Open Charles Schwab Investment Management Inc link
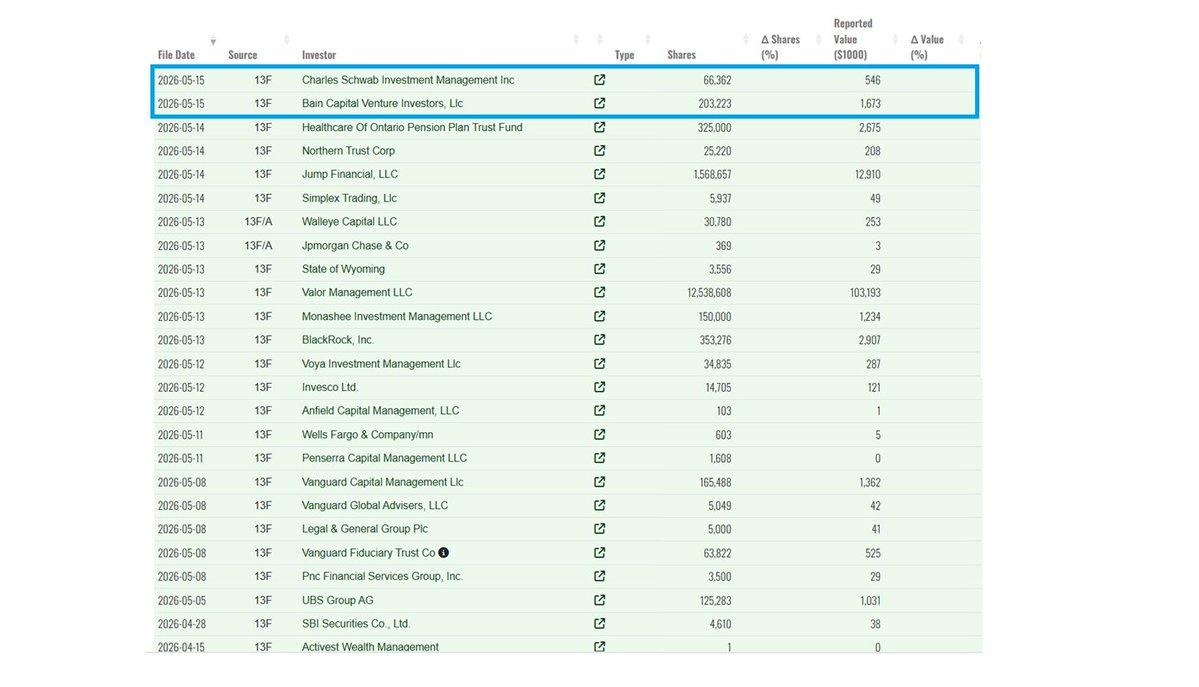Viewport: 1199px width, 687px height. pyautogui.click(x=408, y=80)
